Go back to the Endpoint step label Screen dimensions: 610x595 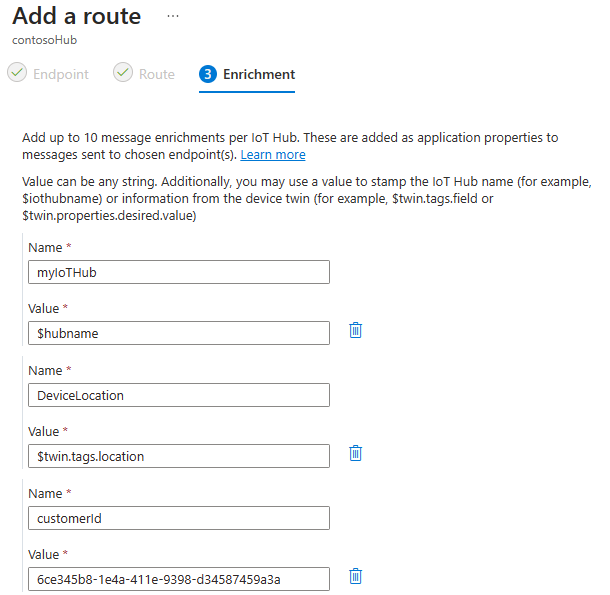coord(61,74)
